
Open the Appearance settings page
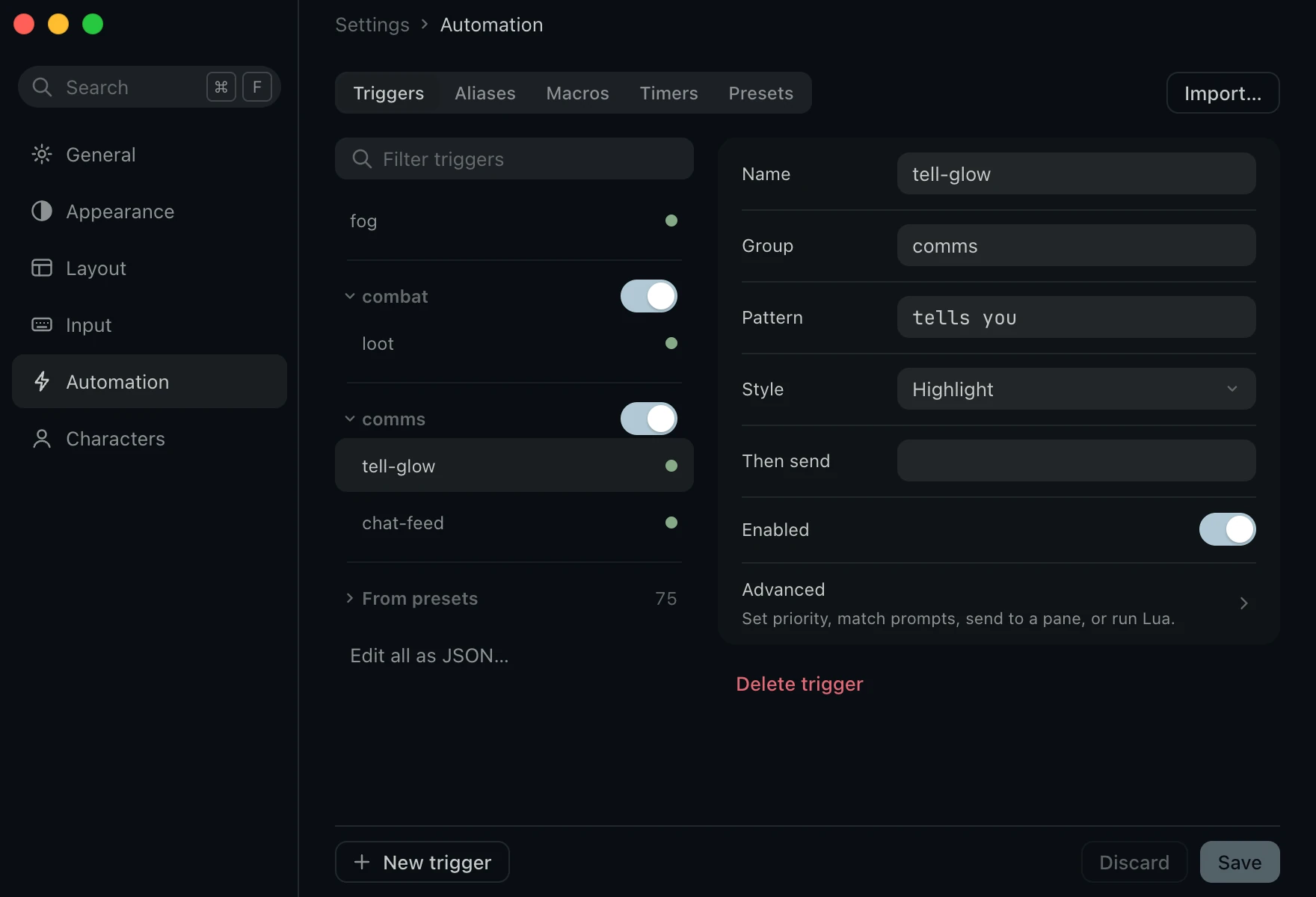pyautogui.click(x=150, y=212)
